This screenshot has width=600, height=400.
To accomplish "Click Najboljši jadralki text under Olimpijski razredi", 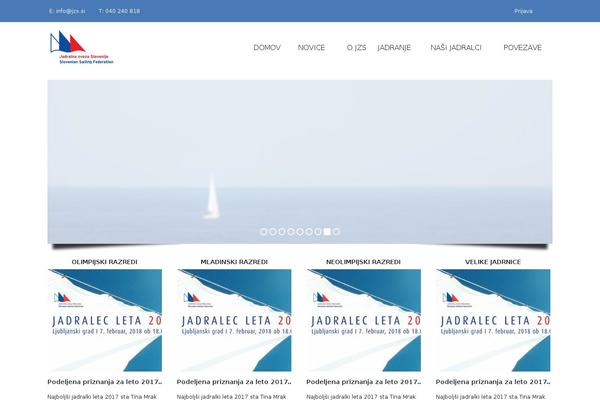I will pos(102,397).
